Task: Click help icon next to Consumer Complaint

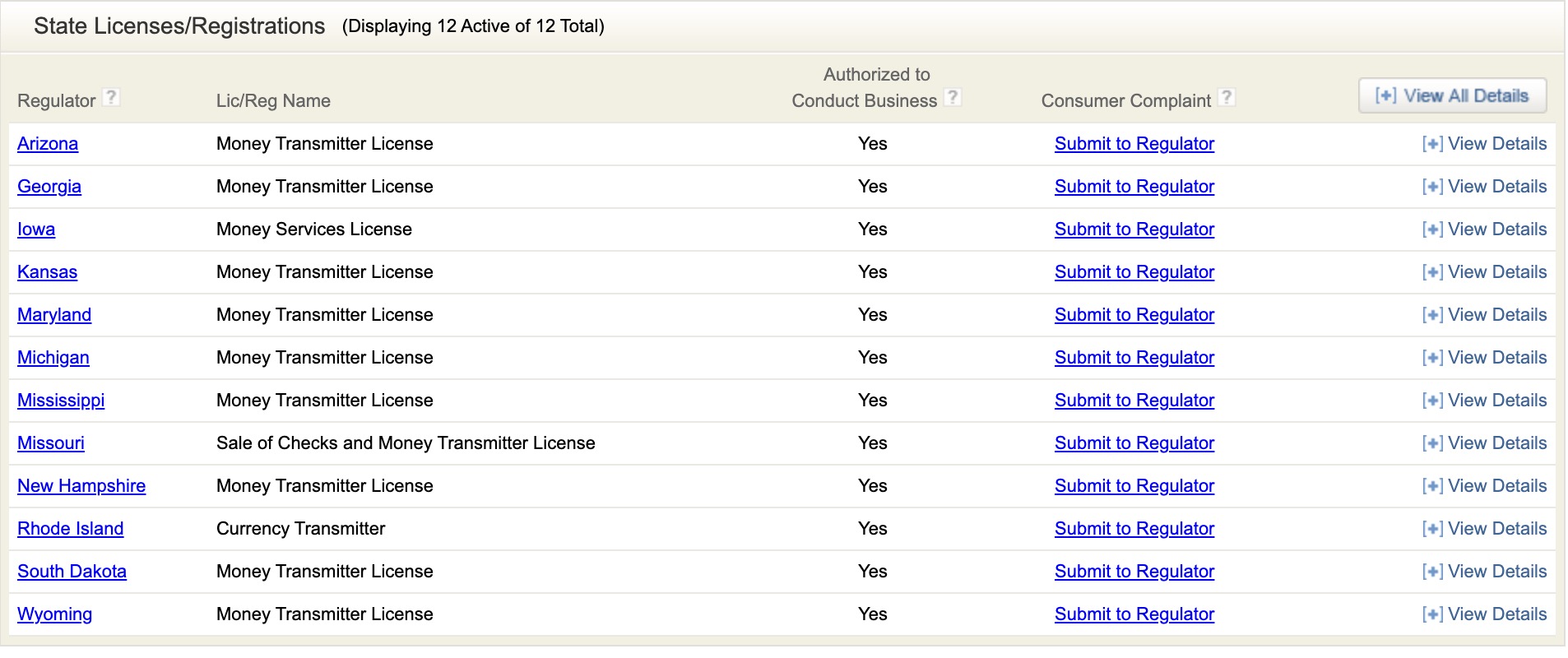Action: pyautogui.click(x=1226, y=98)
